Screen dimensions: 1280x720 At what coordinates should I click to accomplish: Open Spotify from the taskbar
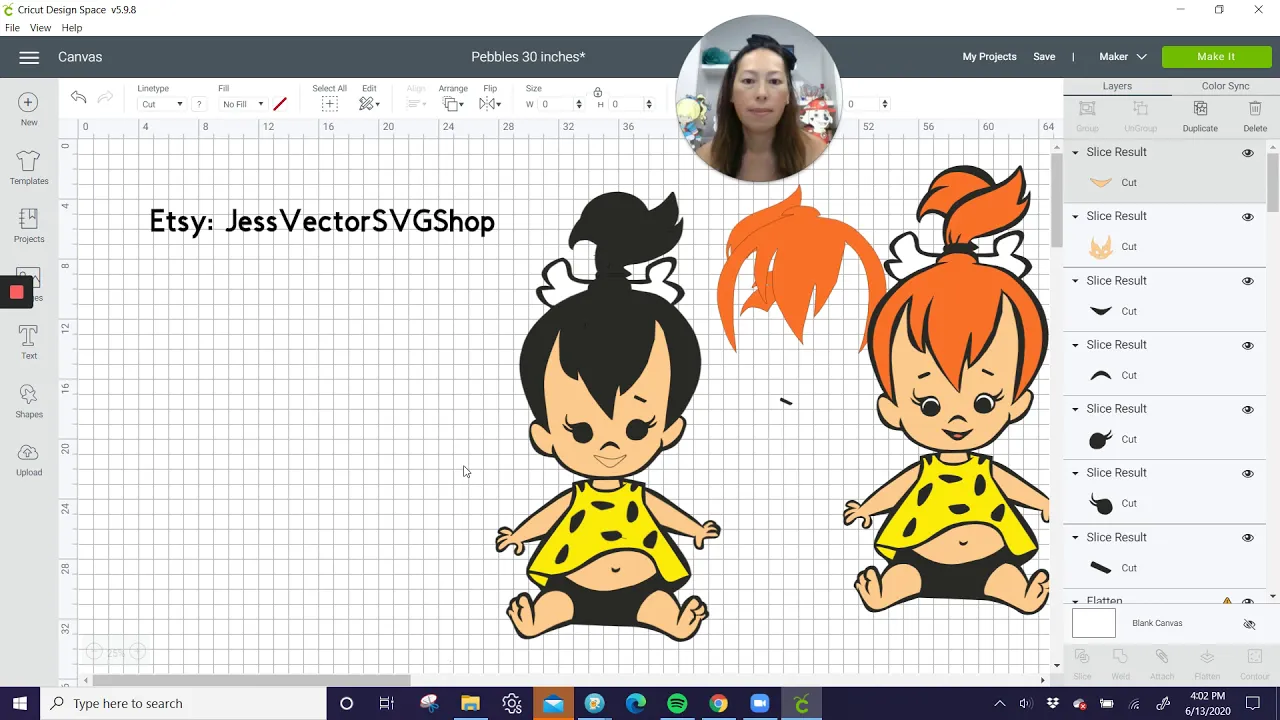click(677, 703)
